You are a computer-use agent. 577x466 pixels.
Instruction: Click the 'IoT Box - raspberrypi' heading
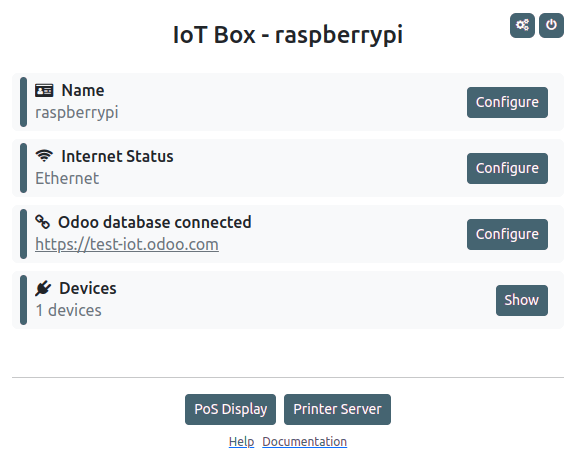point(288,35)
